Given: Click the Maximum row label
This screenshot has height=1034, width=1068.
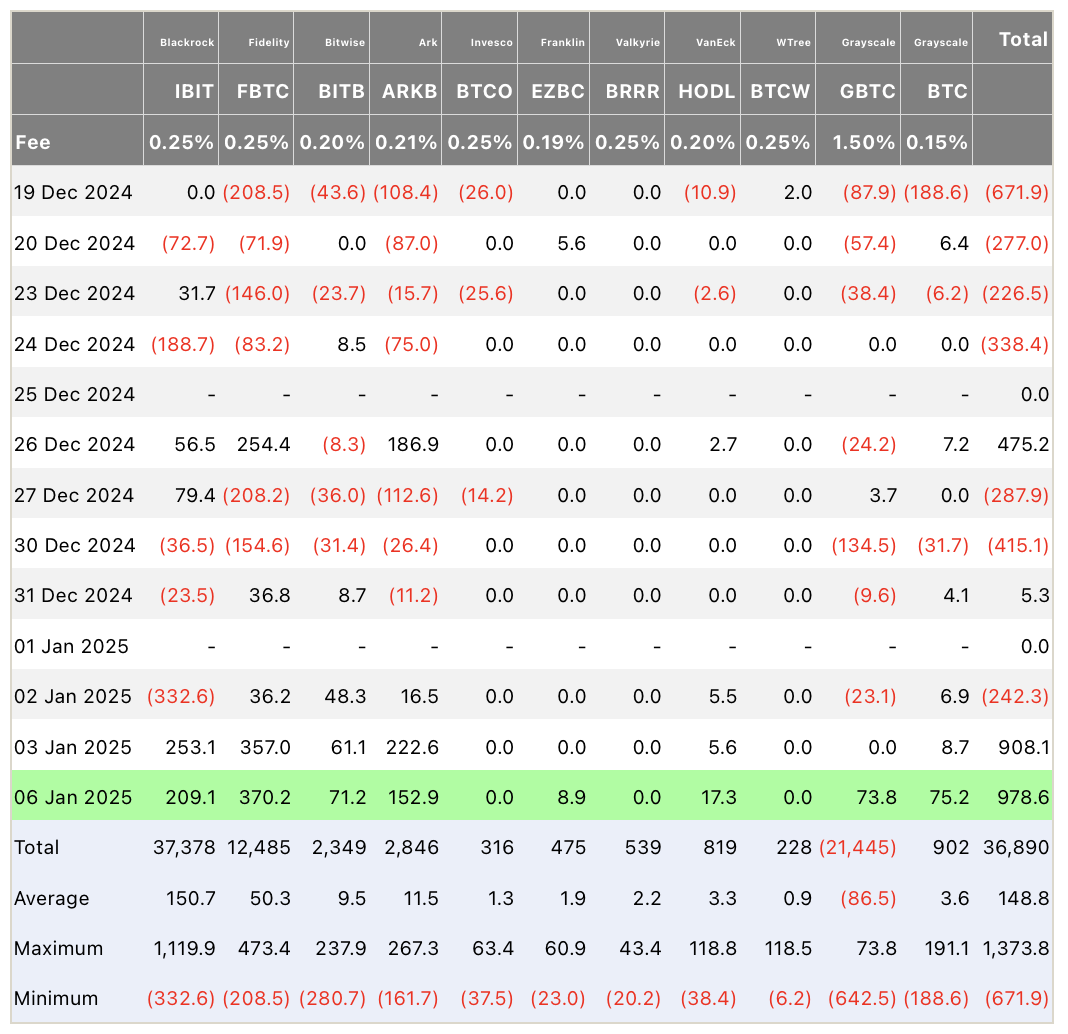Looking at the screenshot, I should pos(59,948).
